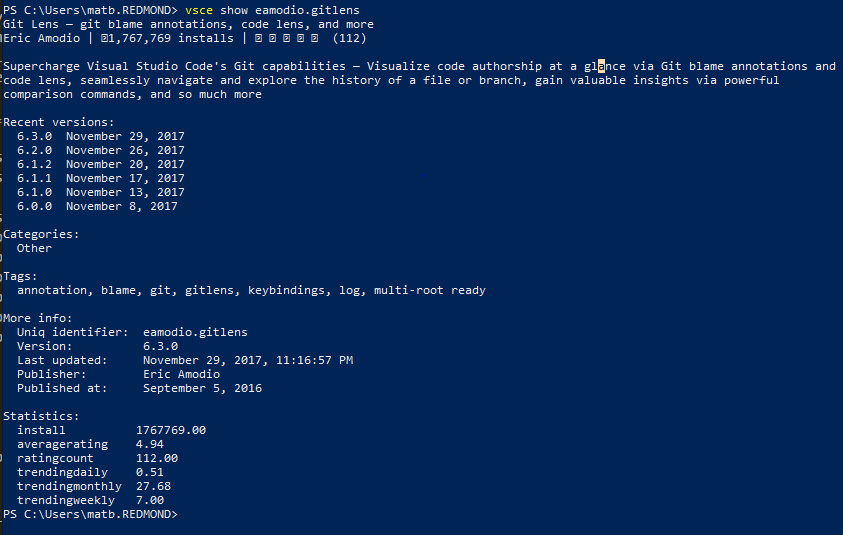Select the 6.1.1 November 17 version row
This screenshot has width=843, height=535.
pyautogui.click(x=101, y=178)
